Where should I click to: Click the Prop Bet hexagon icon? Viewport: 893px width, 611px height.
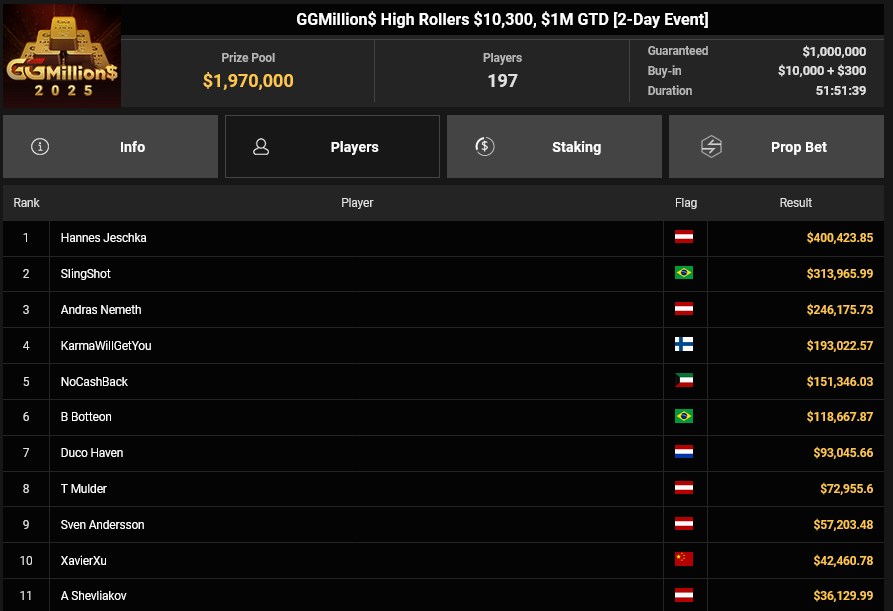point(711,147)
